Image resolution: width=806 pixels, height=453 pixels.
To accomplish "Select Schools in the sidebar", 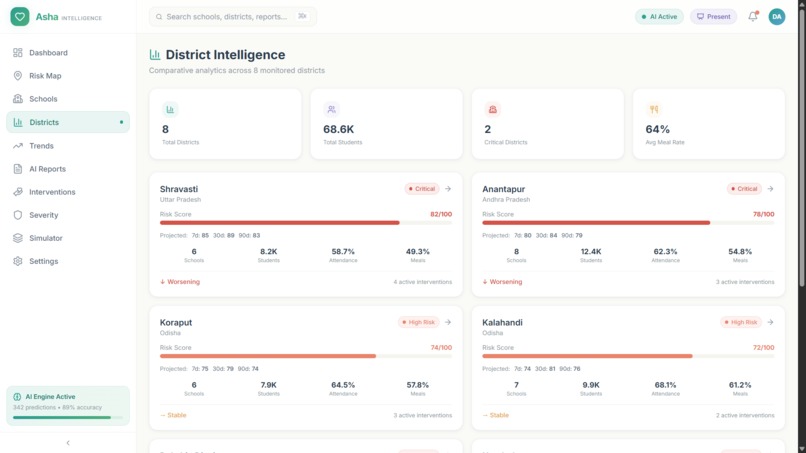I will pos(68,99).
